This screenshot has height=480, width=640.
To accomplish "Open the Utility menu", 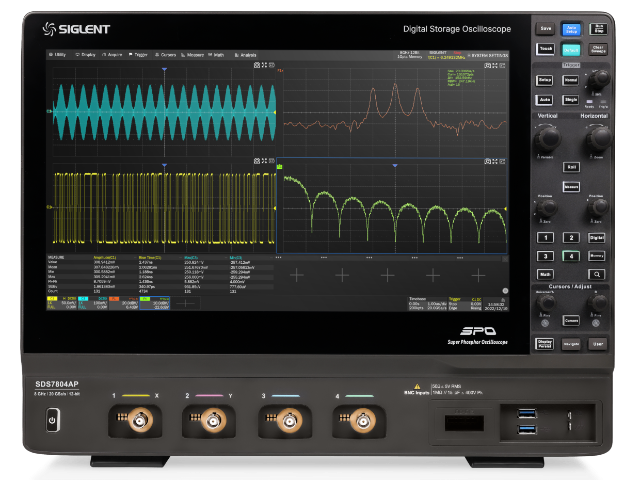I will click(58, 55).
